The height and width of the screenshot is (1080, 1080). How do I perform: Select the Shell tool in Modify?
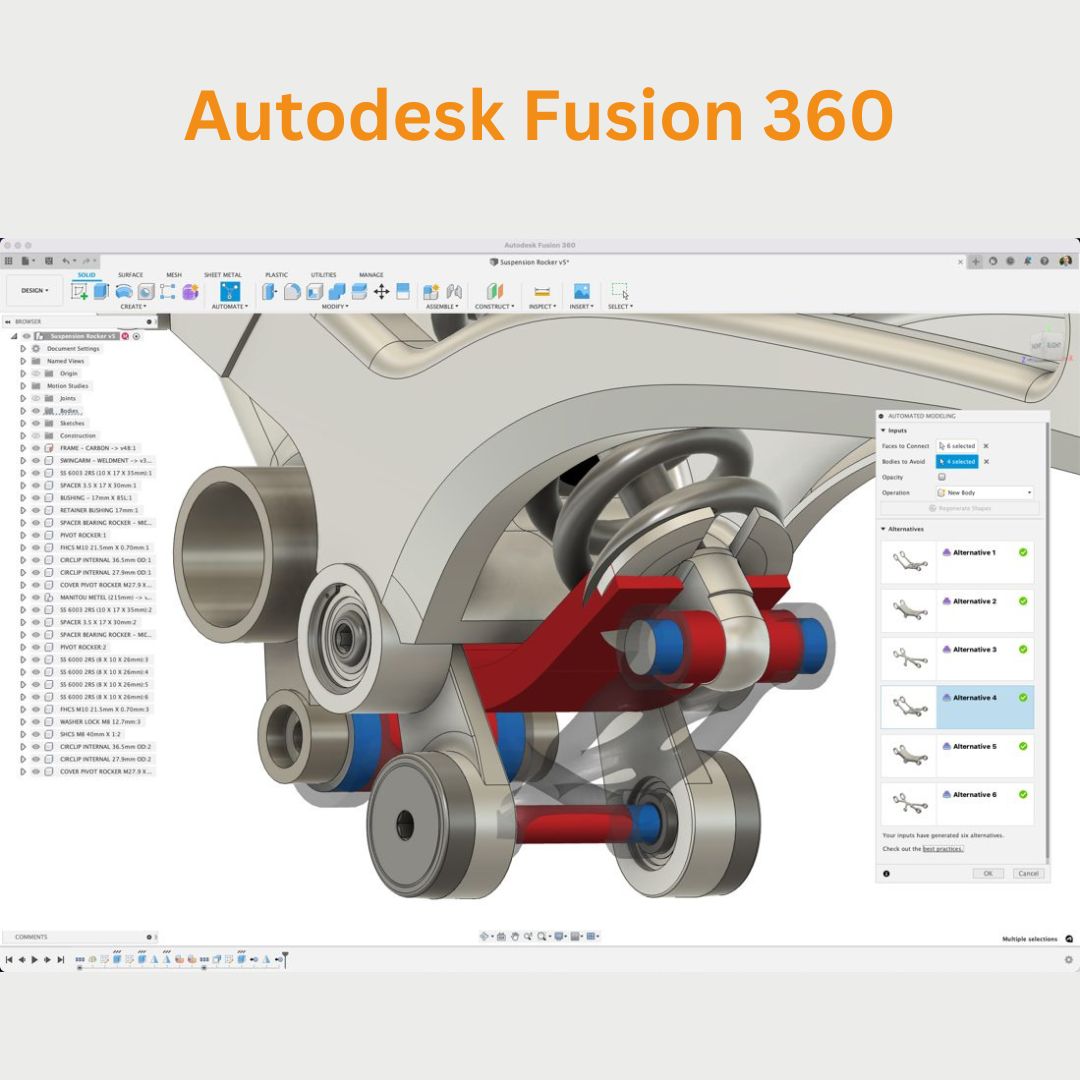click(314, 291)
